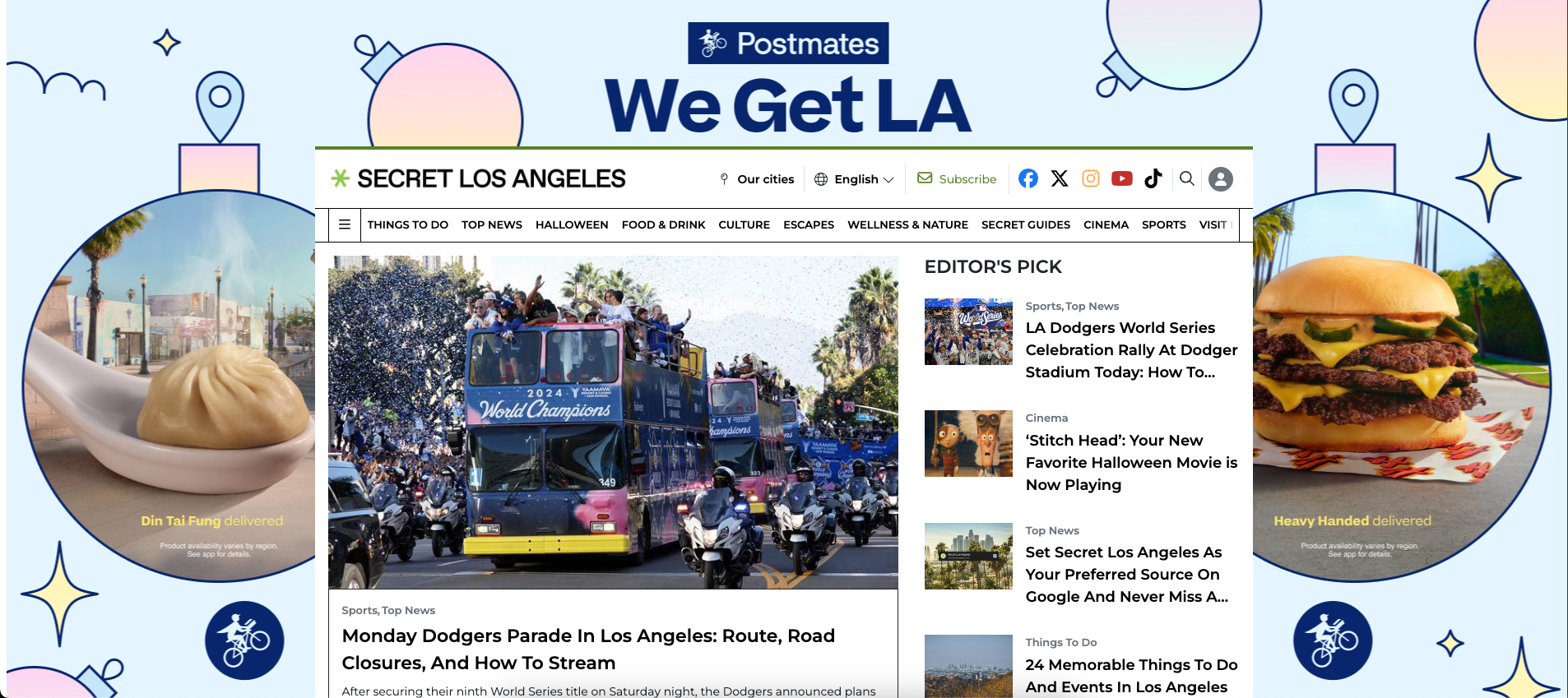Open the Our cities selector
This screenshot has height=698, width=1568.
click(x=757, y=179)
